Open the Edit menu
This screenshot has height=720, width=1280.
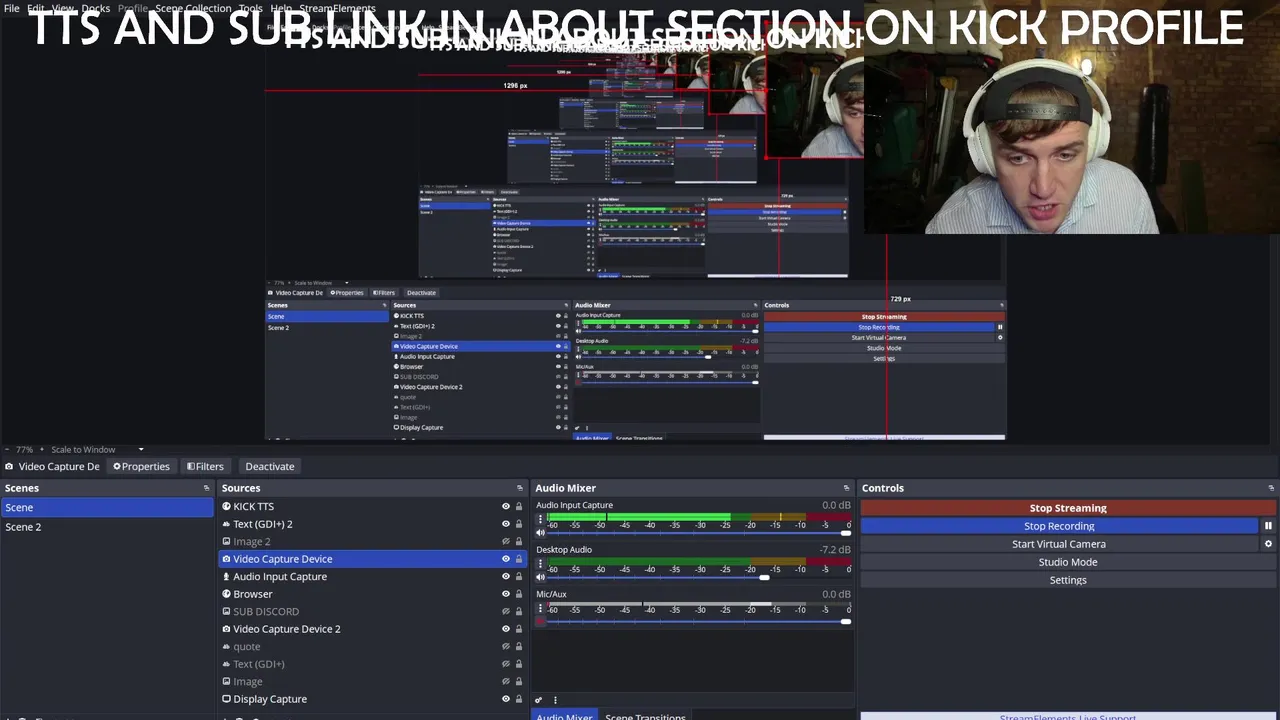click(36, 8)
